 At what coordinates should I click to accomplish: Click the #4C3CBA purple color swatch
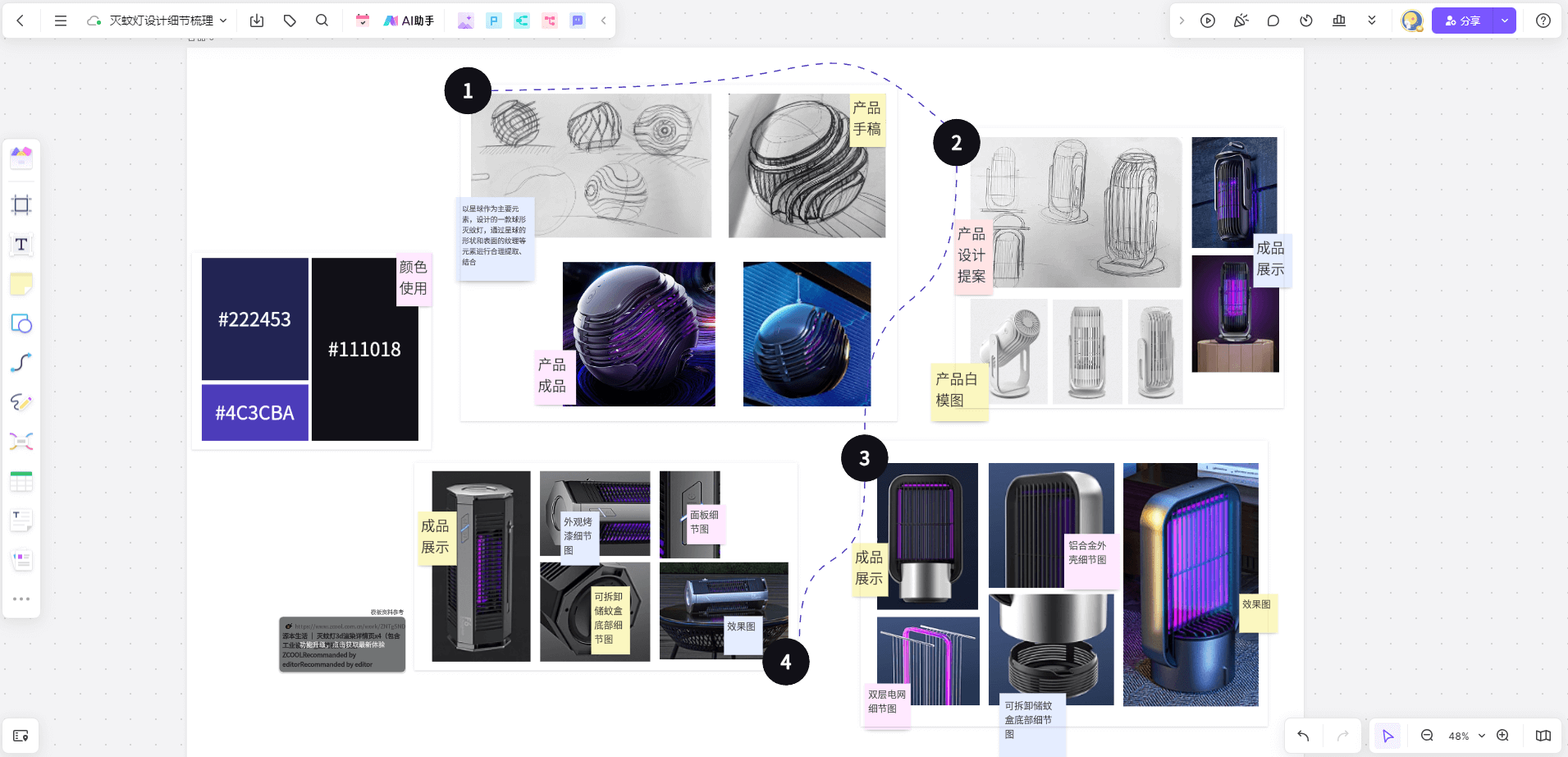(x=255, y=412)
